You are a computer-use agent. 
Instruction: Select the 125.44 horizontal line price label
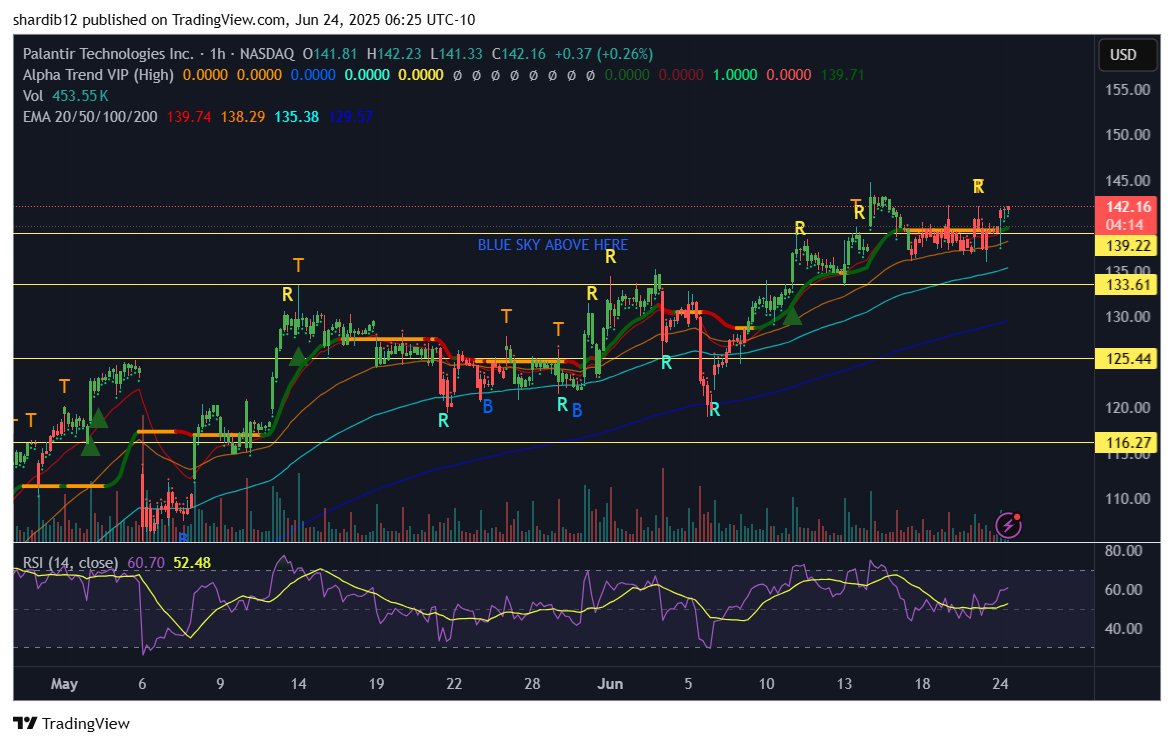tap(1127, 359)
